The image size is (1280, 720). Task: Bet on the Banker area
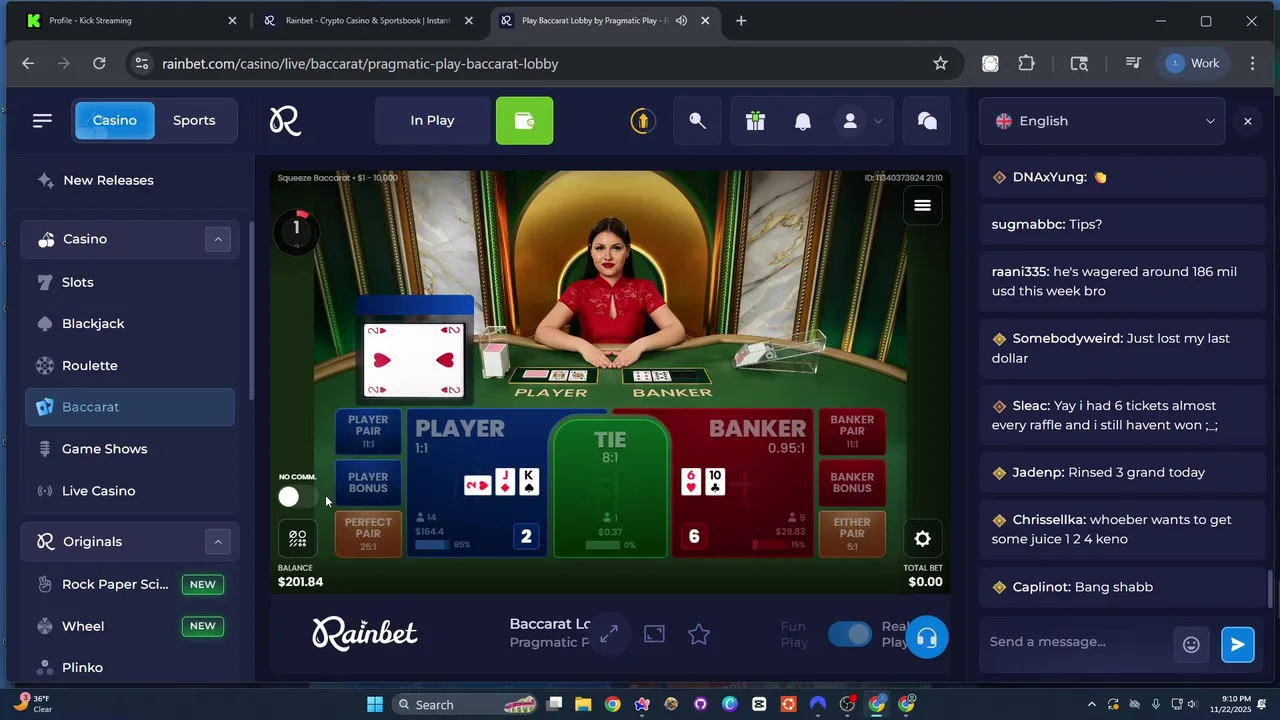click(x=742, y=483)
